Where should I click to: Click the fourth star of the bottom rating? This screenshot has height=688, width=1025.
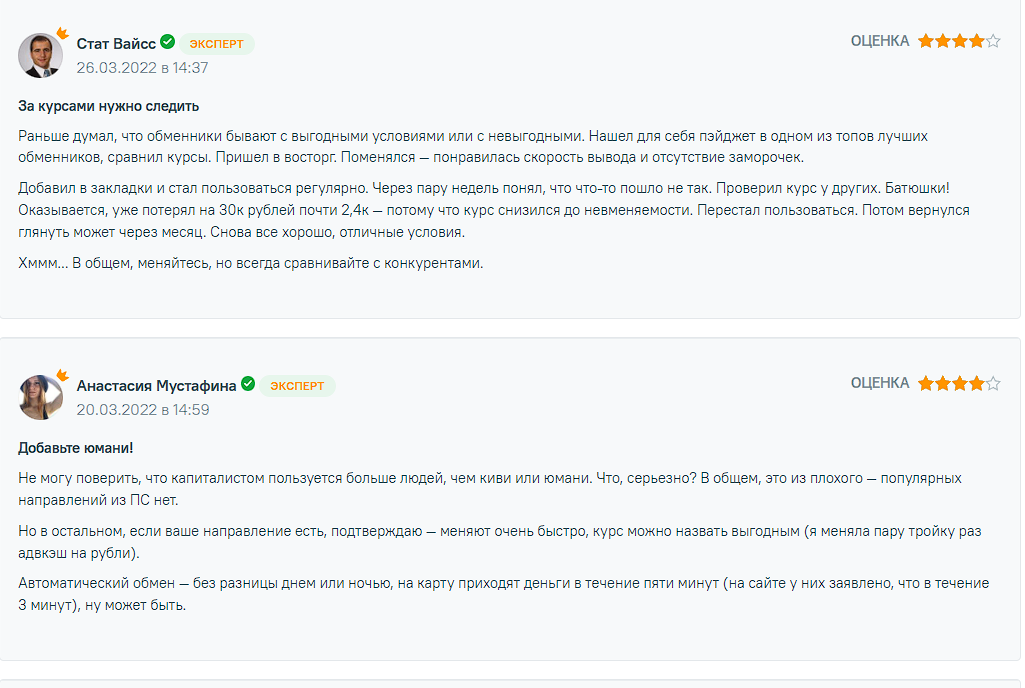[975, 382]
